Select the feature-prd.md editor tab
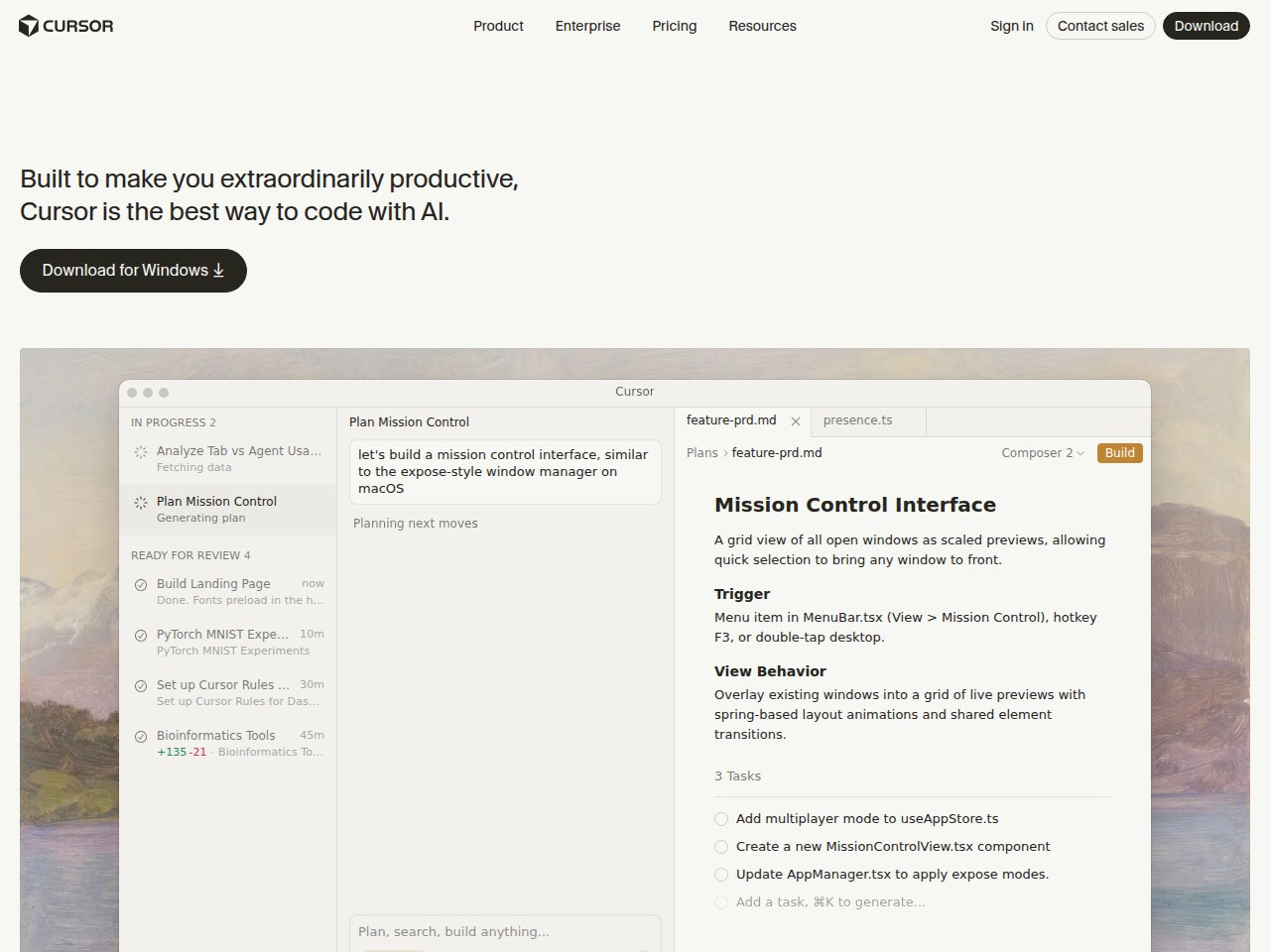Image resolution: width=1270 pixels, height=952 pixels. [x=731, y=420]
